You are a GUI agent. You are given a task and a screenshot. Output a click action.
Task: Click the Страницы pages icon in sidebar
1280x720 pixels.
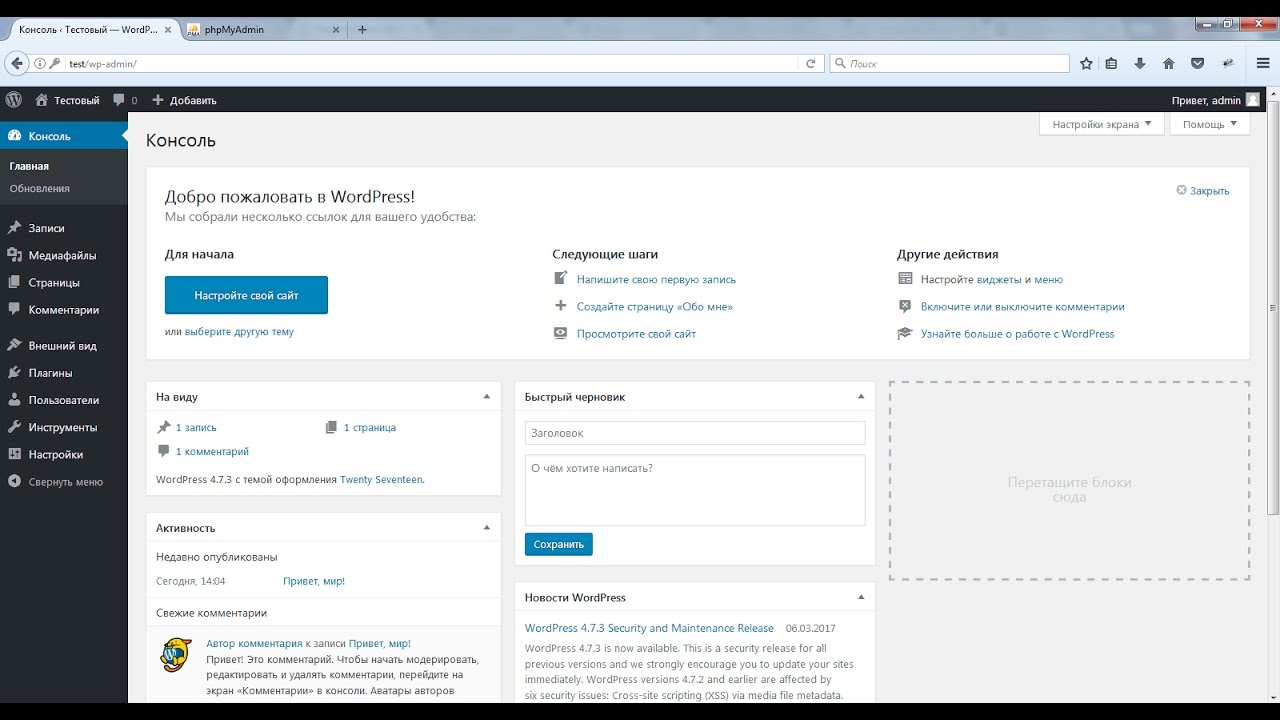point(14,282)
